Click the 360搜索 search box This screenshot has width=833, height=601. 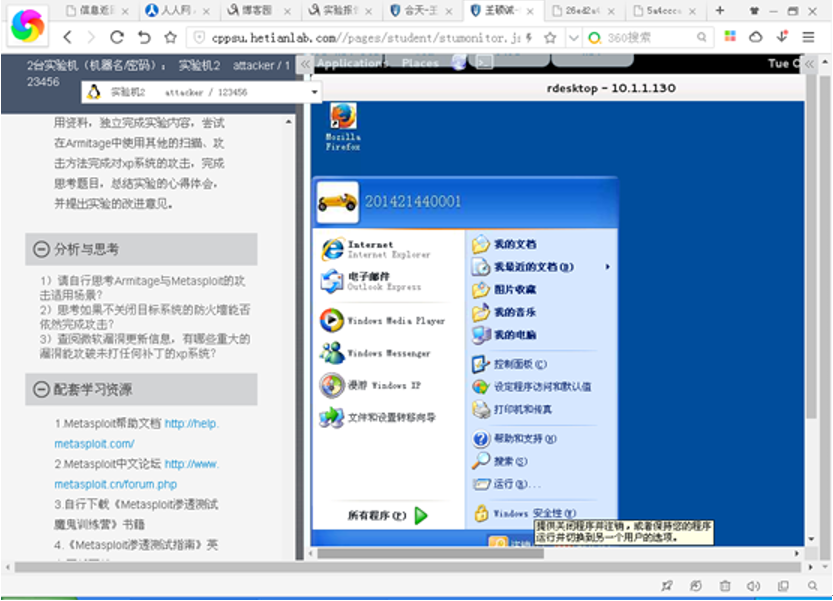coord(648,38)
